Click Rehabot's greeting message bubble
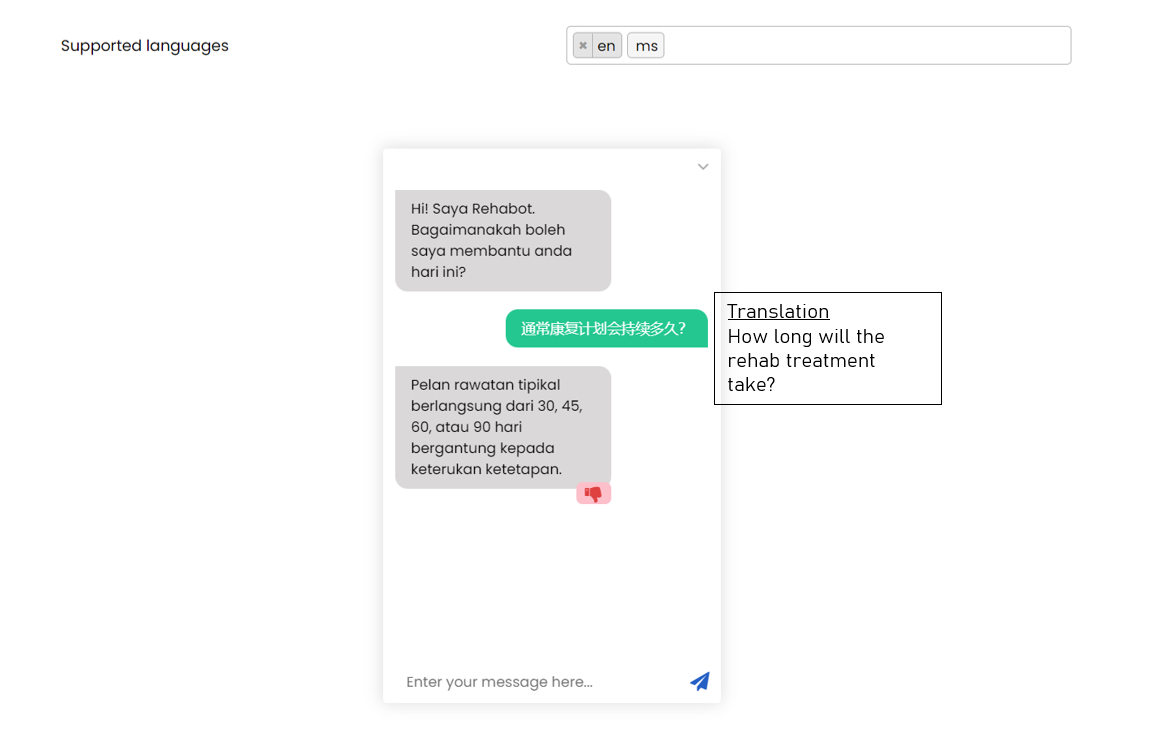This screenshot has width=1149, height=730. pos(503,240)
